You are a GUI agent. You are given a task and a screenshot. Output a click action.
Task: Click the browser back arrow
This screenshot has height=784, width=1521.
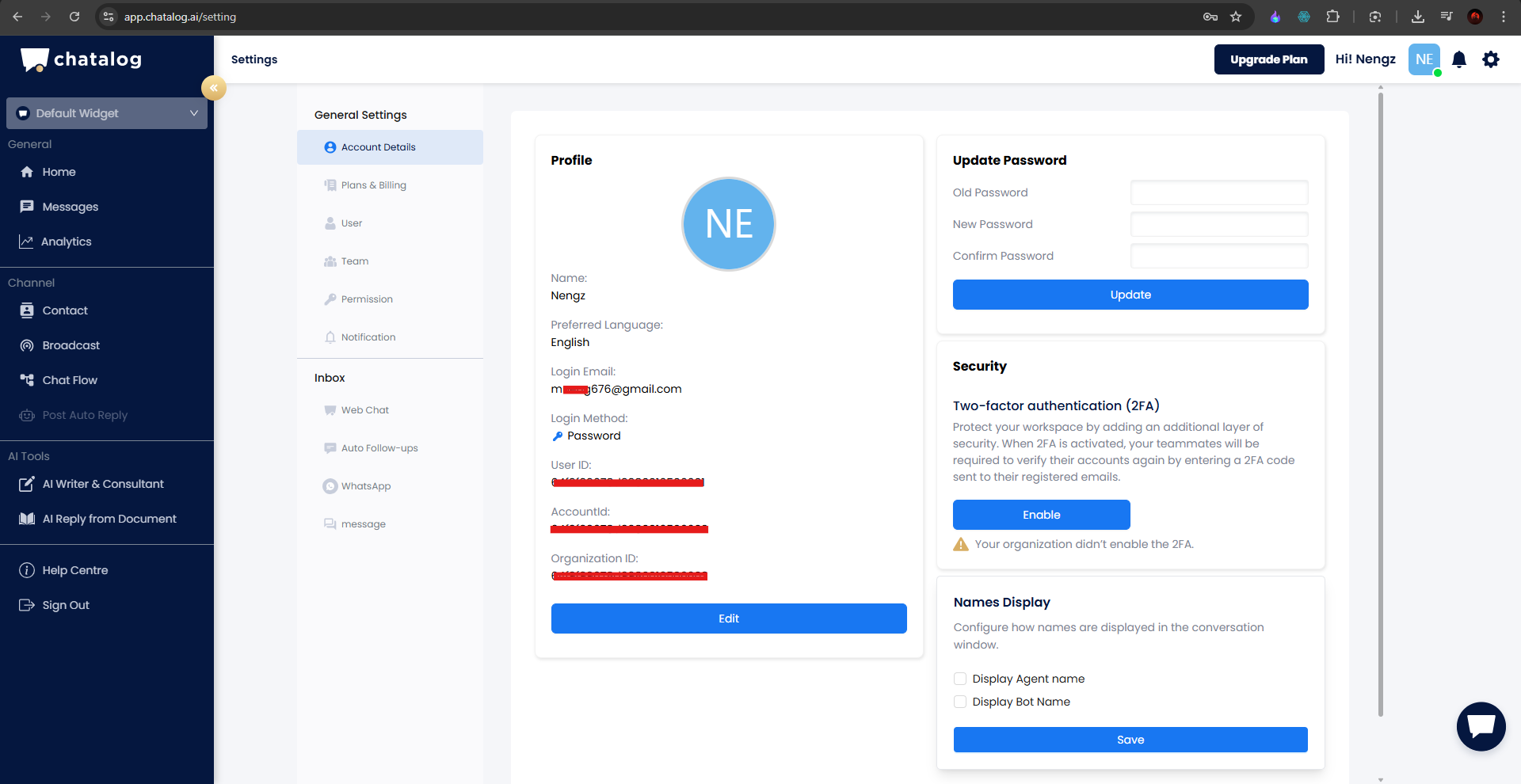tap(17, 17)
